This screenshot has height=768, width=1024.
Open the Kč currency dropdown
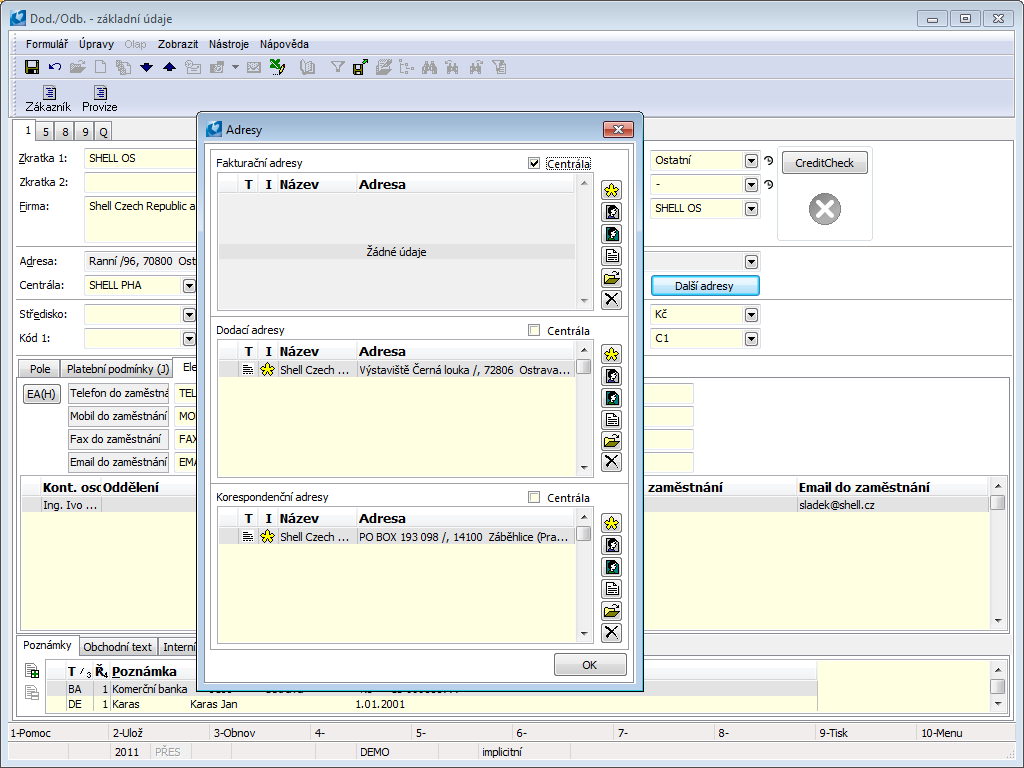click(751, 315)
